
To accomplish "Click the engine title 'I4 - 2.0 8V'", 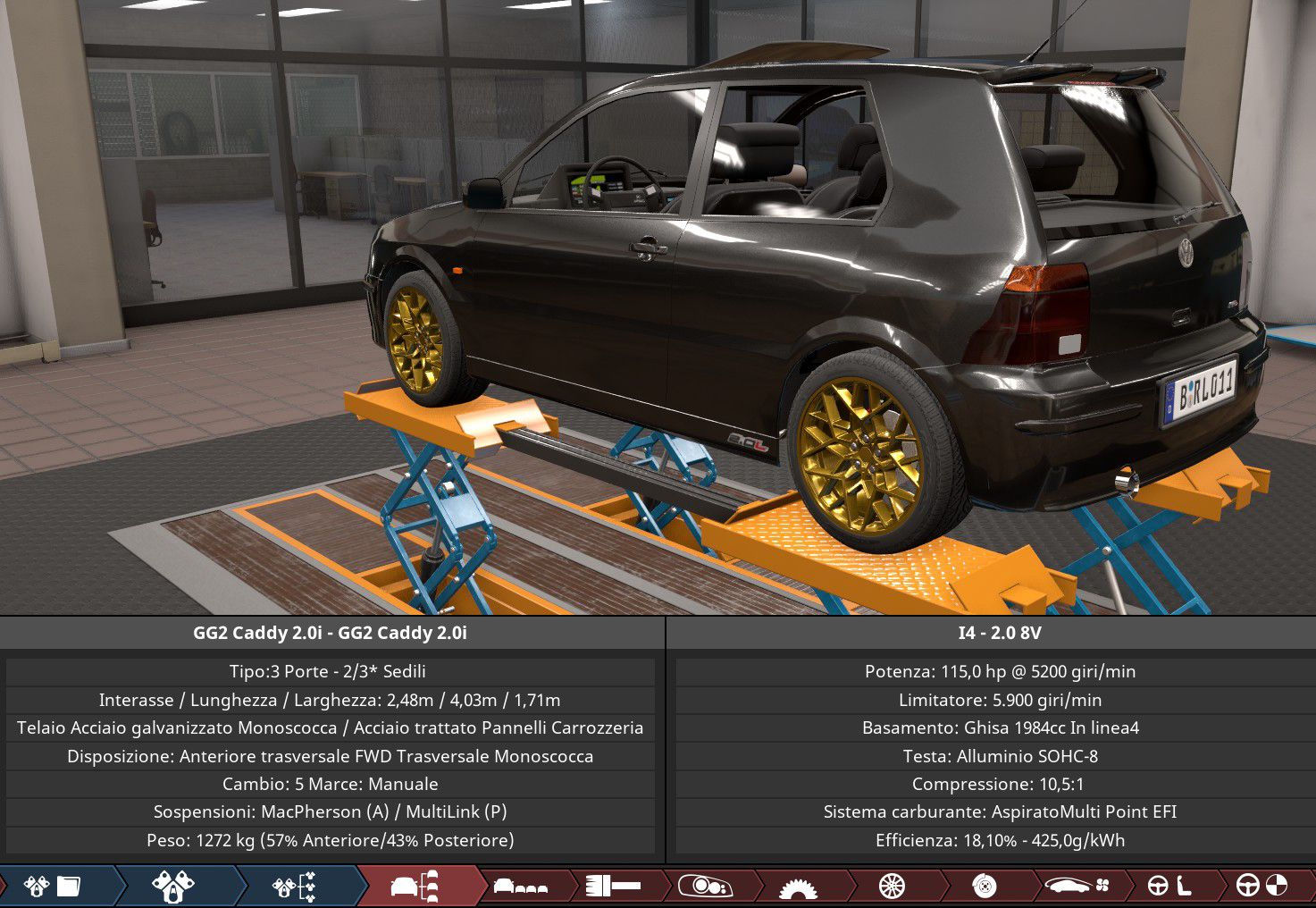I will click(1000, 633).
